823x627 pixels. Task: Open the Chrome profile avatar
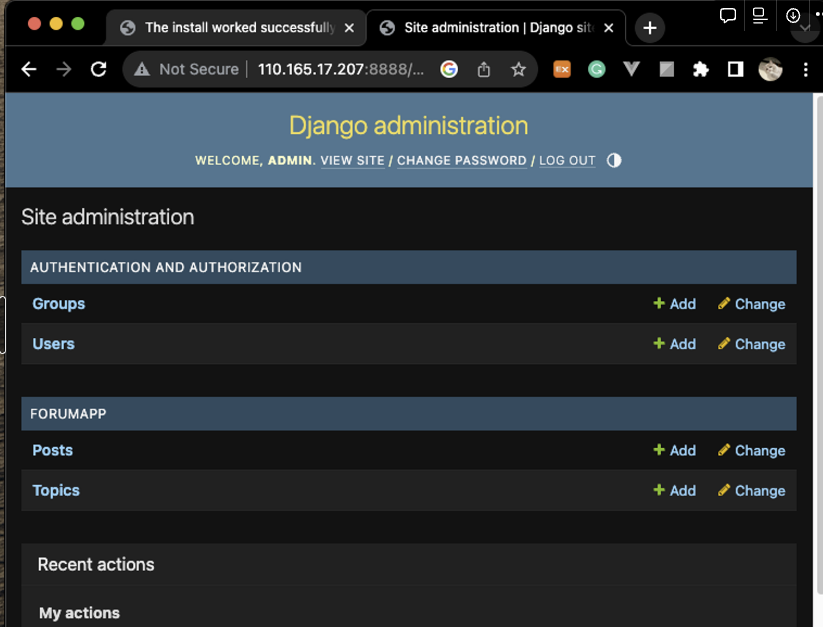(771, 69)
